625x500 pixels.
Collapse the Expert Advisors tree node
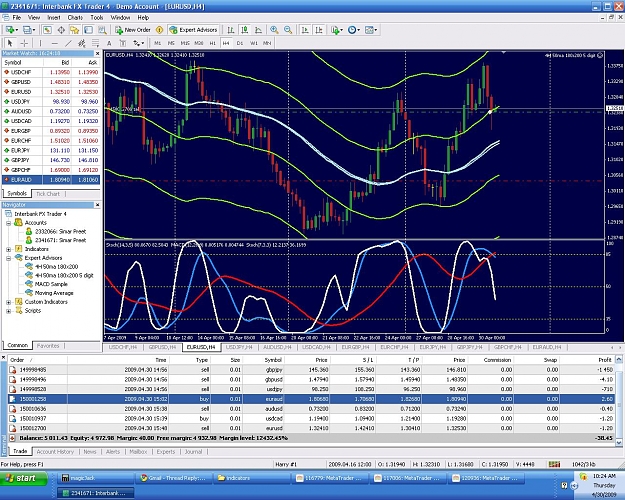click(x=8, y=258)
